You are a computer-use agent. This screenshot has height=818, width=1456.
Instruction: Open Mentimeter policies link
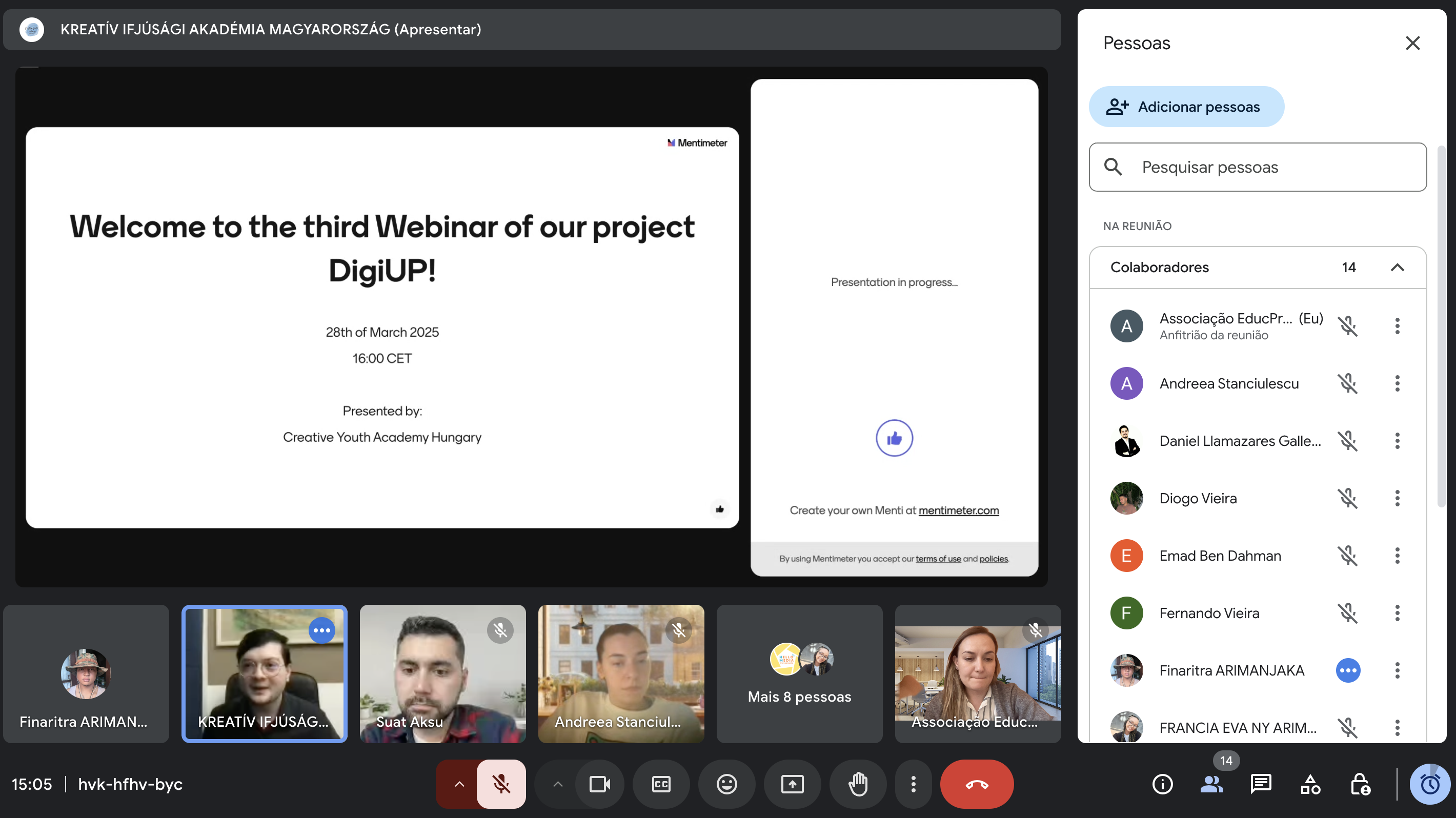point(993,559)
